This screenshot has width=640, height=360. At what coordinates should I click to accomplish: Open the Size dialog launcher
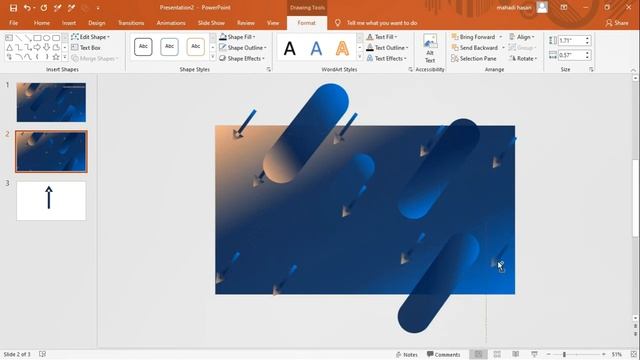pyautogui.click(x=591, y=70)
